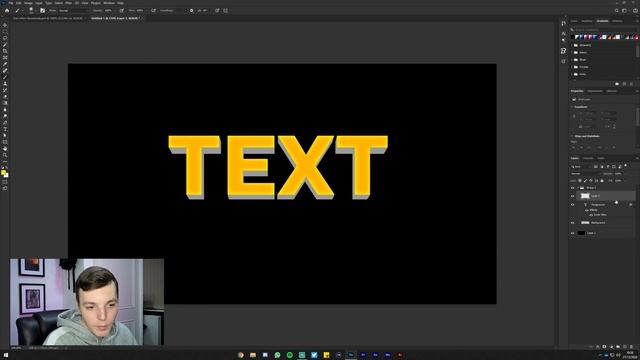Screen dimensions: 640x360
Task: Collapse the Align and Distribute section
Action: click(x=571, y=136)
